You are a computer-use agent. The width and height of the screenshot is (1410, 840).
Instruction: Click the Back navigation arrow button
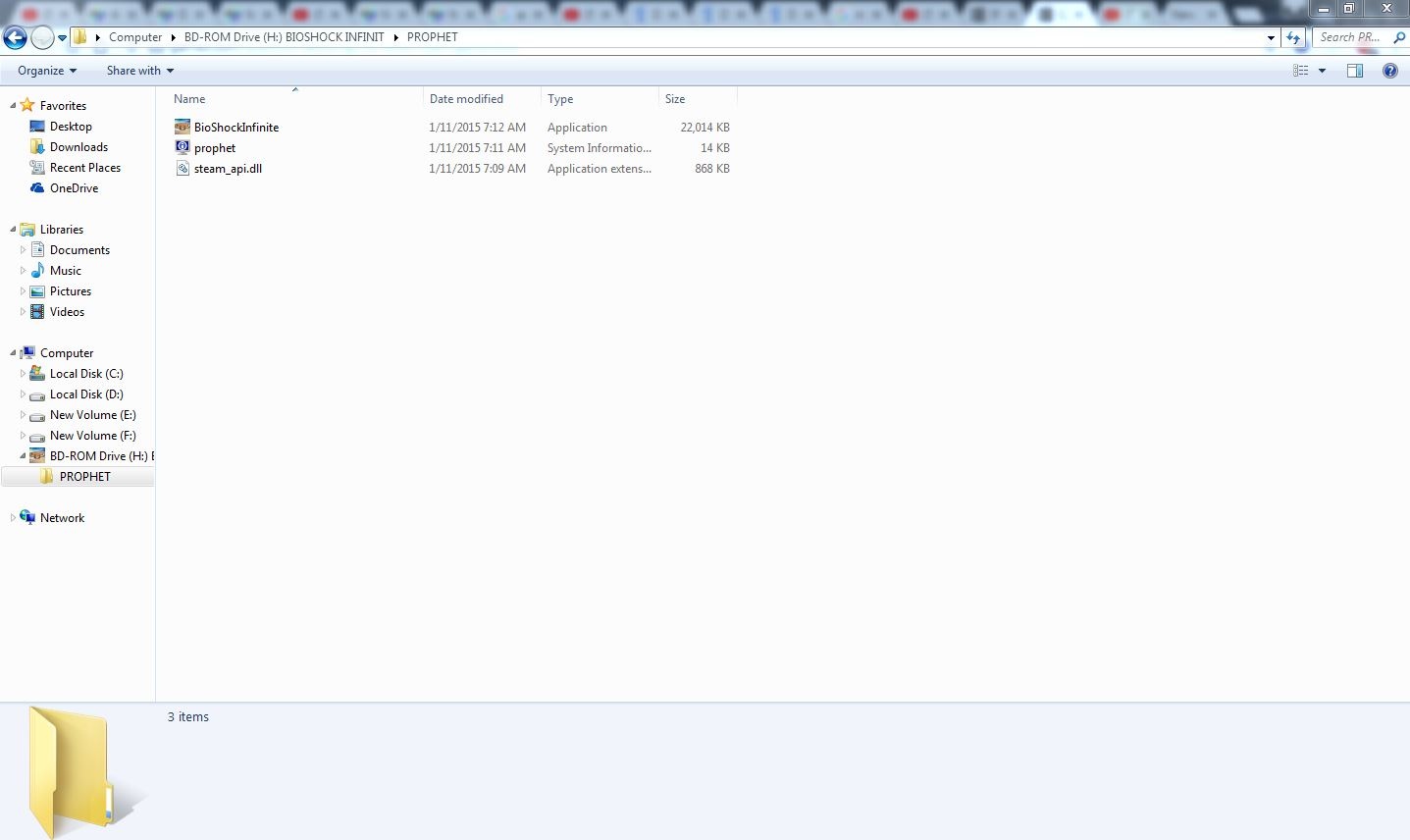pyautogui.click(x=15, y=37)
